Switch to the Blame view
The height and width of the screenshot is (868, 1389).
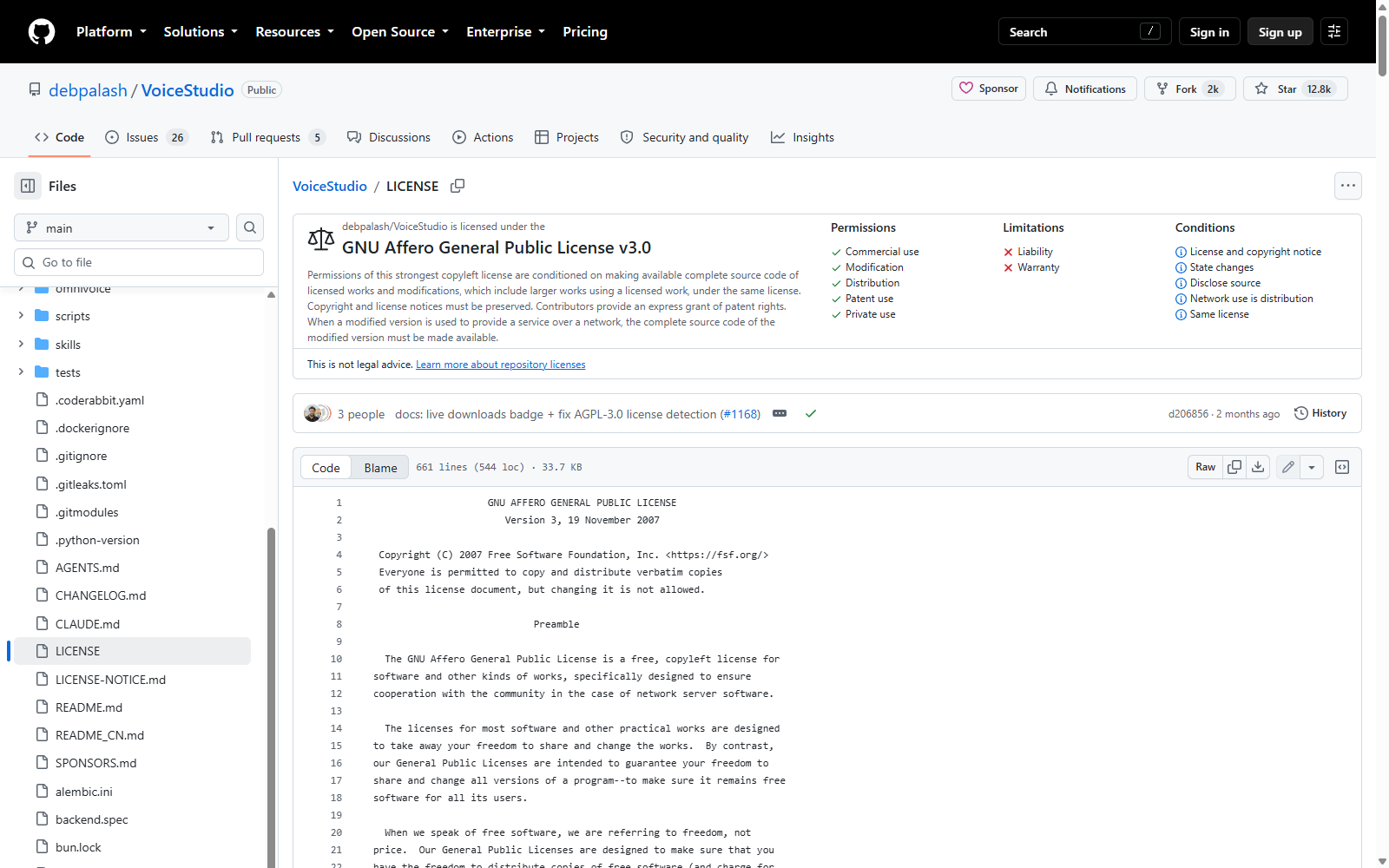(380, 467)
